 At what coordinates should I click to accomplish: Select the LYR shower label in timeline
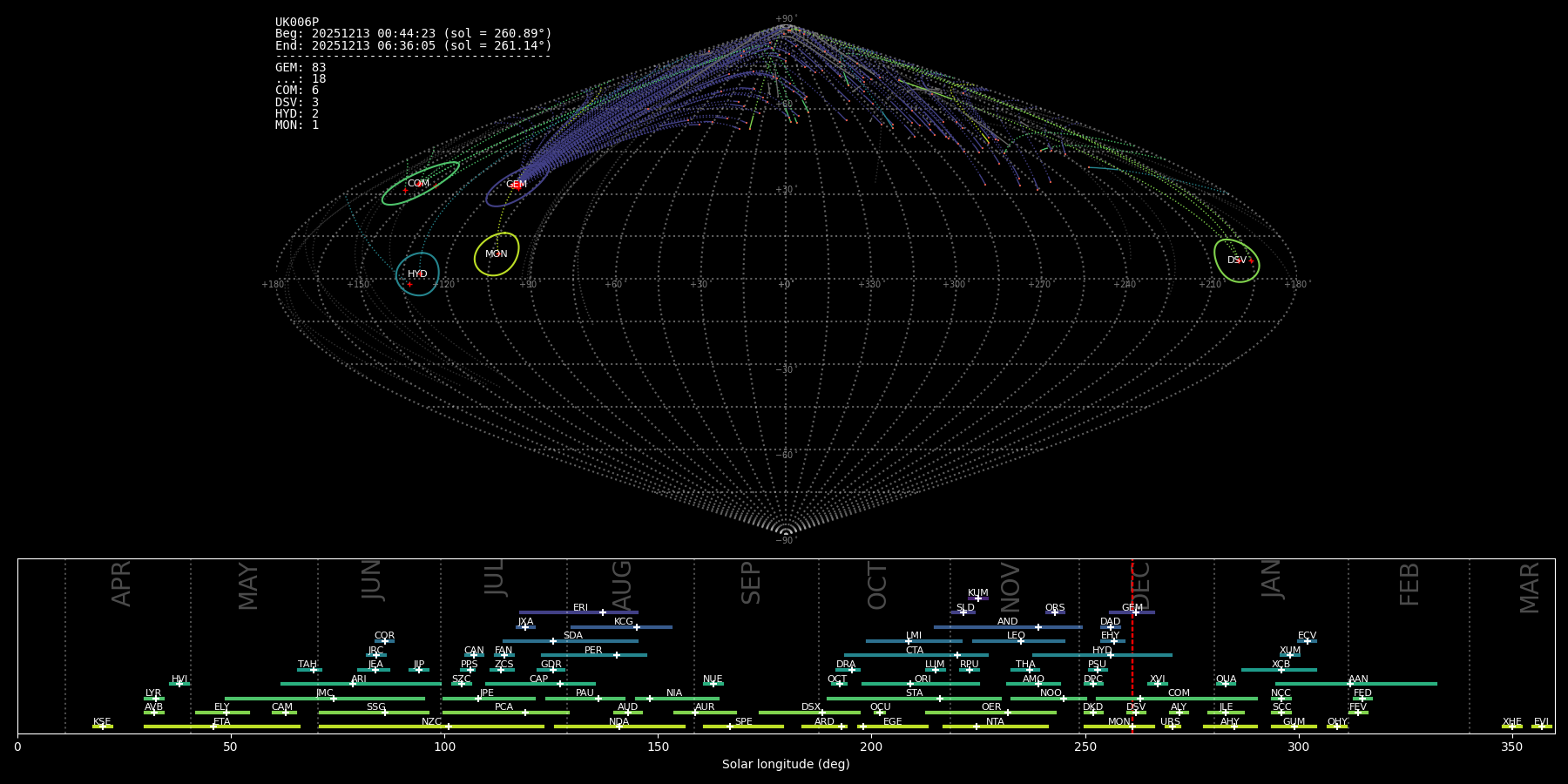tap(153, 693)
